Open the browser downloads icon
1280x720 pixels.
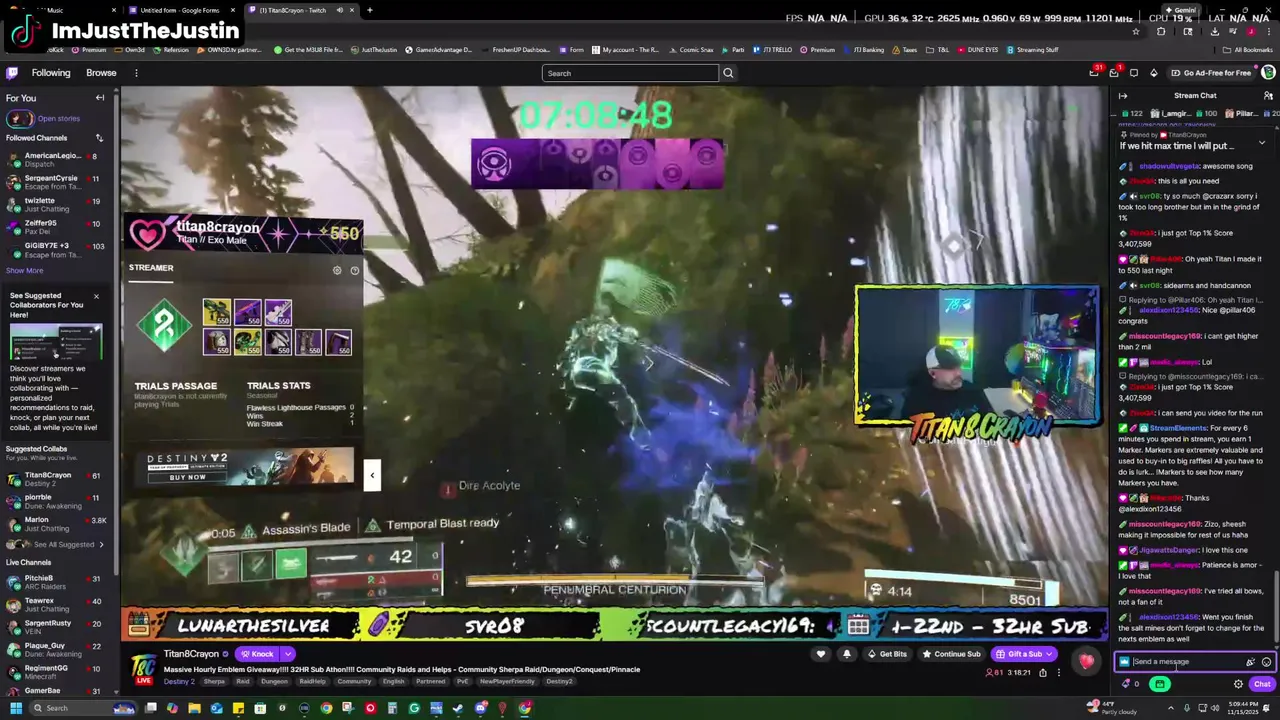point(1214,31)
